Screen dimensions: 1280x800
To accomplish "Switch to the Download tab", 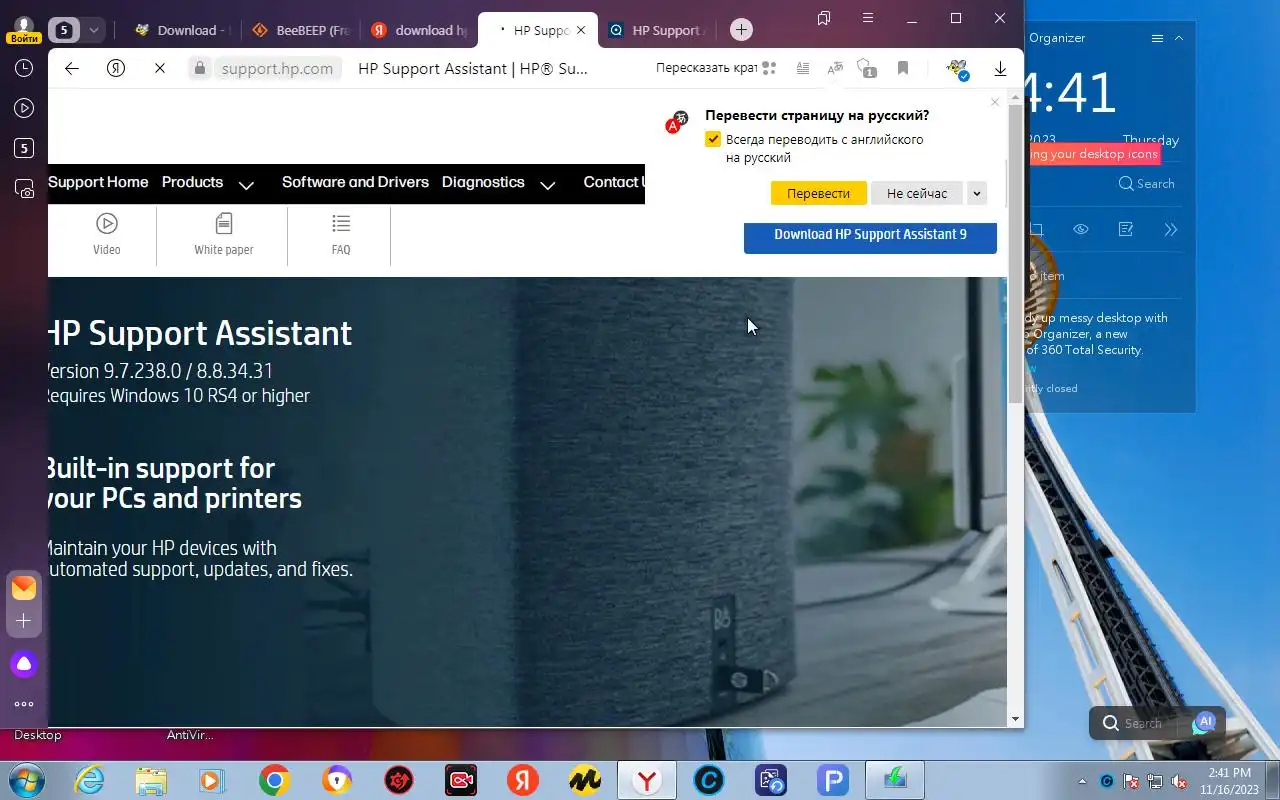I will pos(182,30).
